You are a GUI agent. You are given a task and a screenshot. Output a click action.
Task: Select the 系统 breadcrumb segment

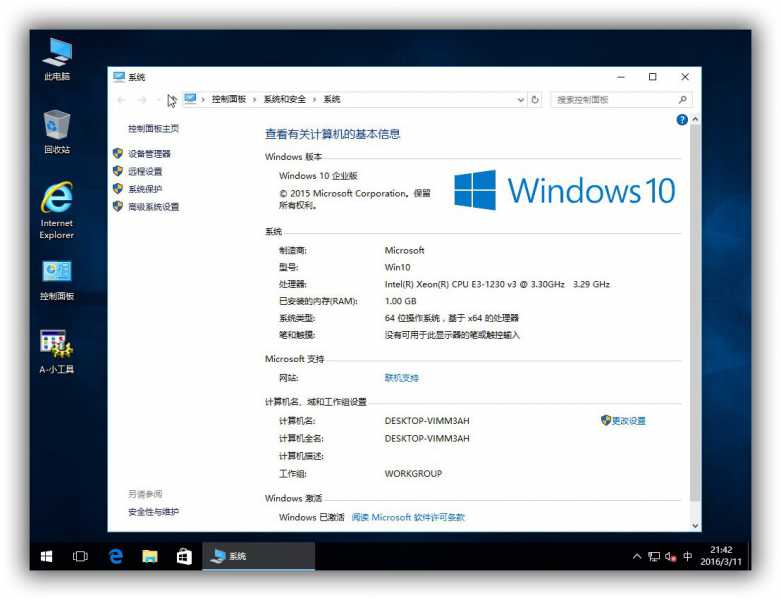click(332, 99)
